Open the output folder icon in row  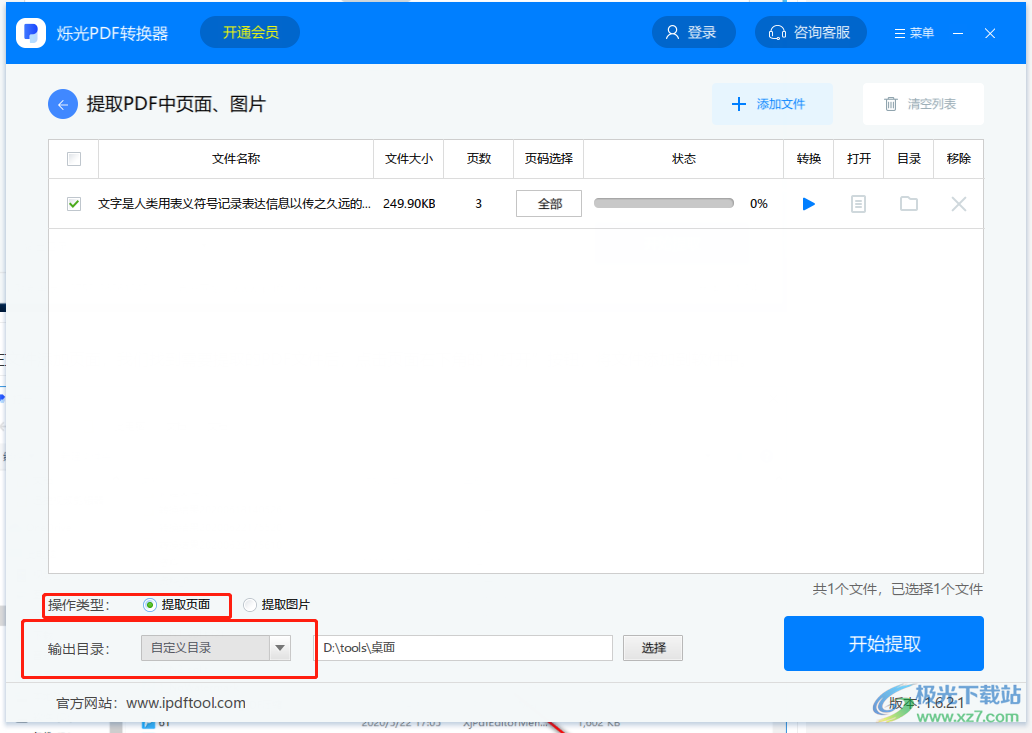pos(909,204)
